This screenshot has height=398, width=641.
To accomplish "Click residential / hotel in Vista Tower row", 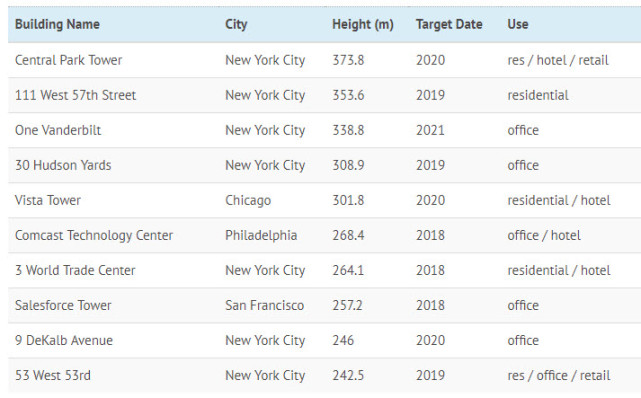I will (x=559, y=200).
